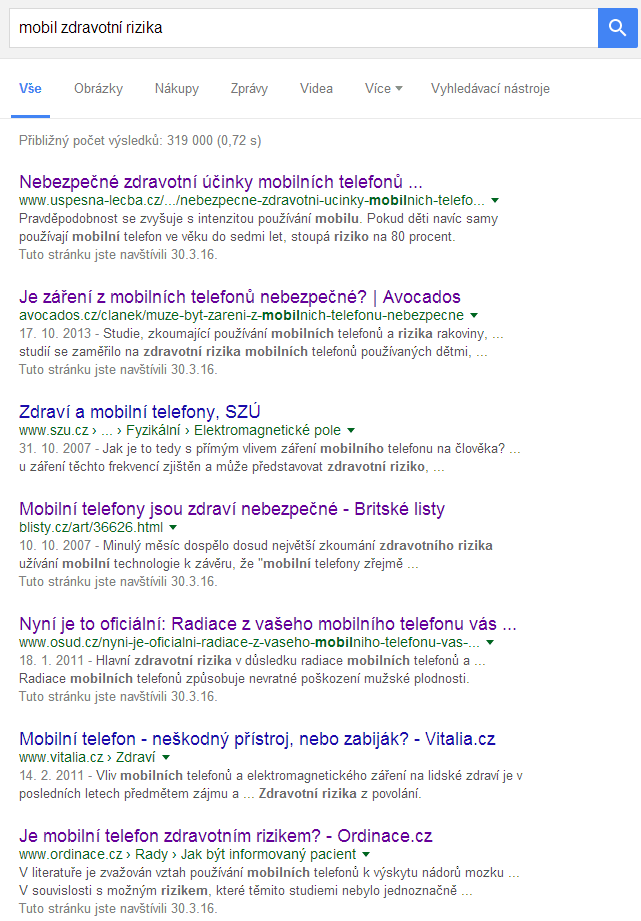Image resolution: width=641 pixels, height=921 pixels.
Task: Expand arrow next to ordinace.cz Jak být informovaný pacient
Action: (x=366, y=855)
